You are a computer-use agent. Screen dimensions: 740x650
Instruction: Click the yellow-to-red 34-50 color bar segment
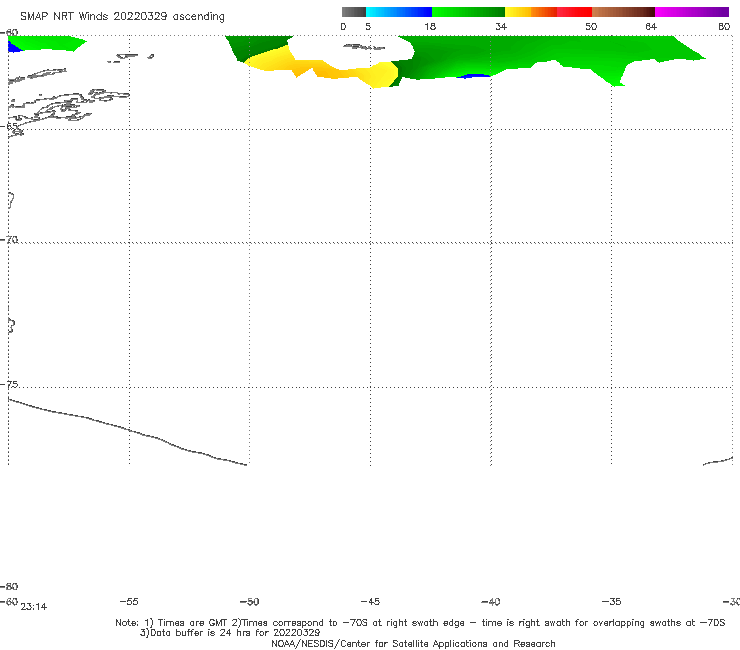pyautogui.click(x=548, y=12)
